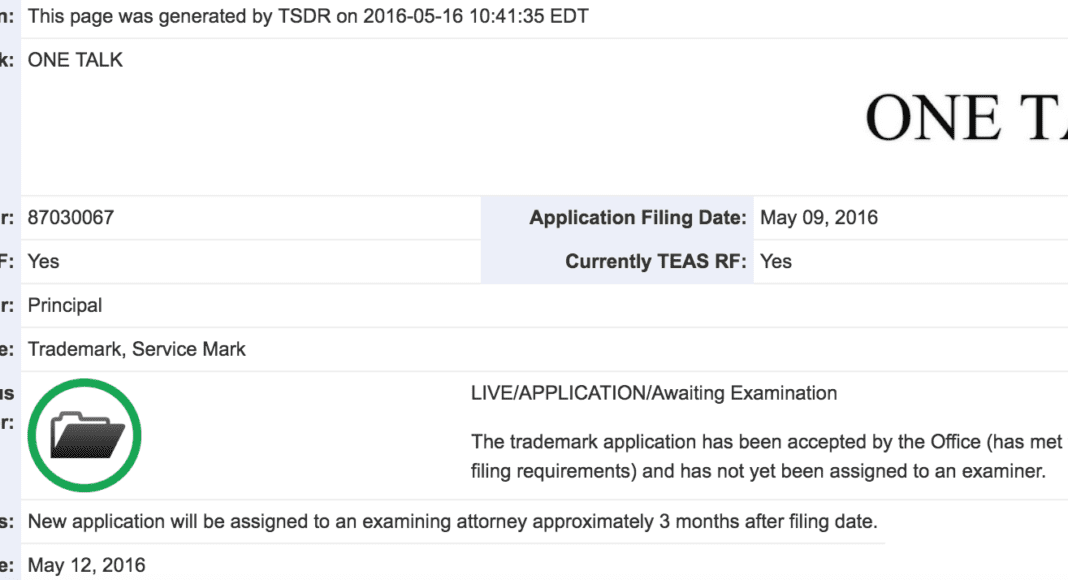Click the Principal register value
The height and width of the screenshot is (580, 1068).
65,305
